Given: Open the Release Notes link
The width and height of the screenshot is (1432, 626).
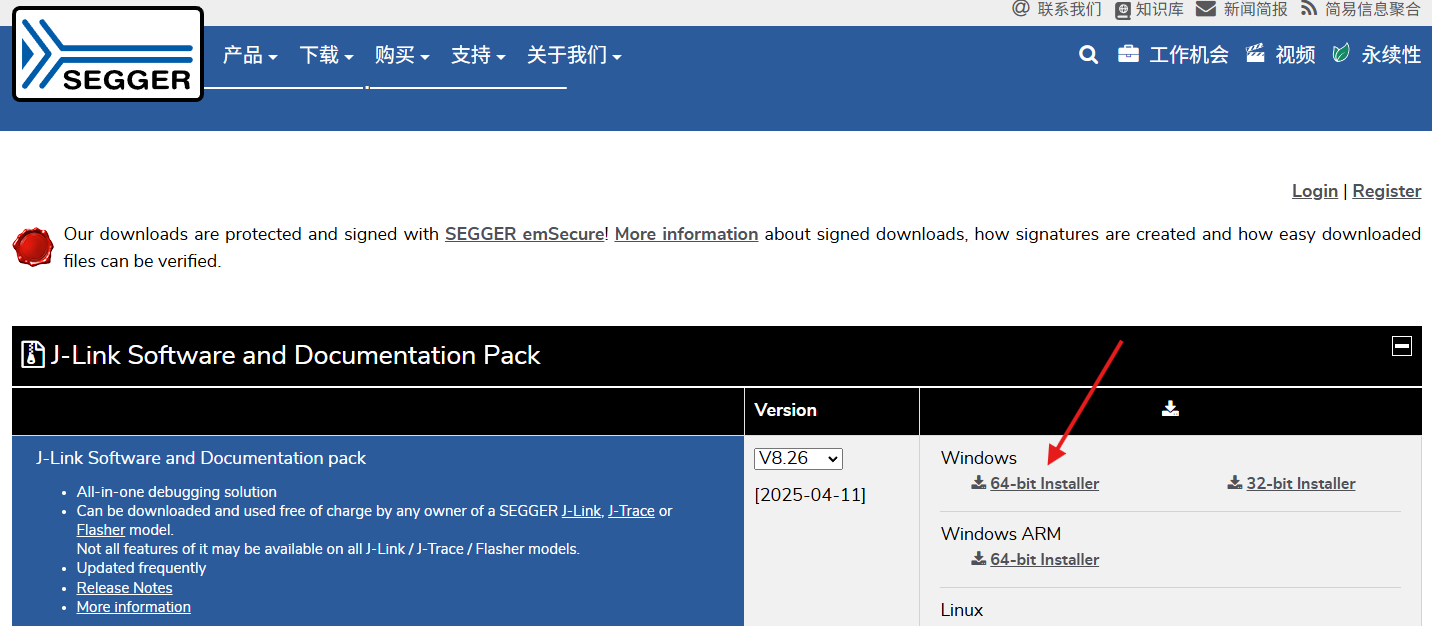Looking at the screenshot, I should (125, 588).
